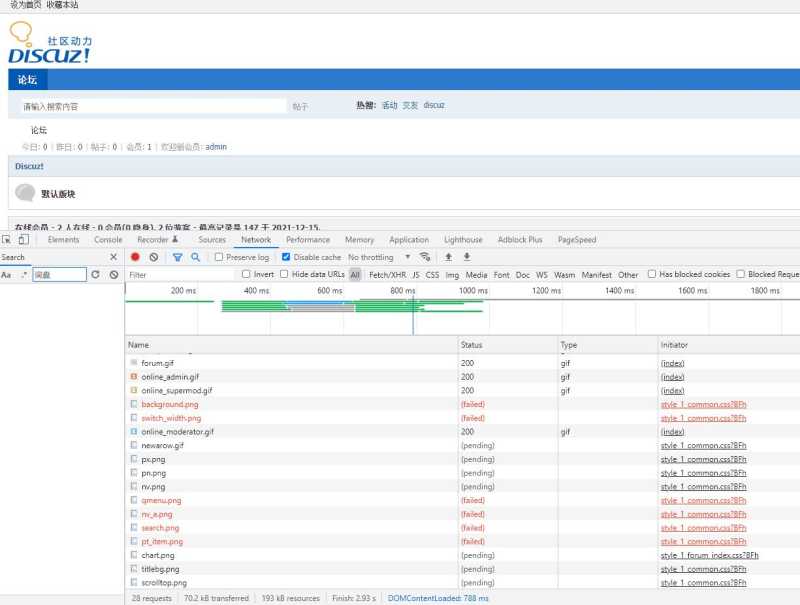Open network search magnifier icon

tap(195, 257)
